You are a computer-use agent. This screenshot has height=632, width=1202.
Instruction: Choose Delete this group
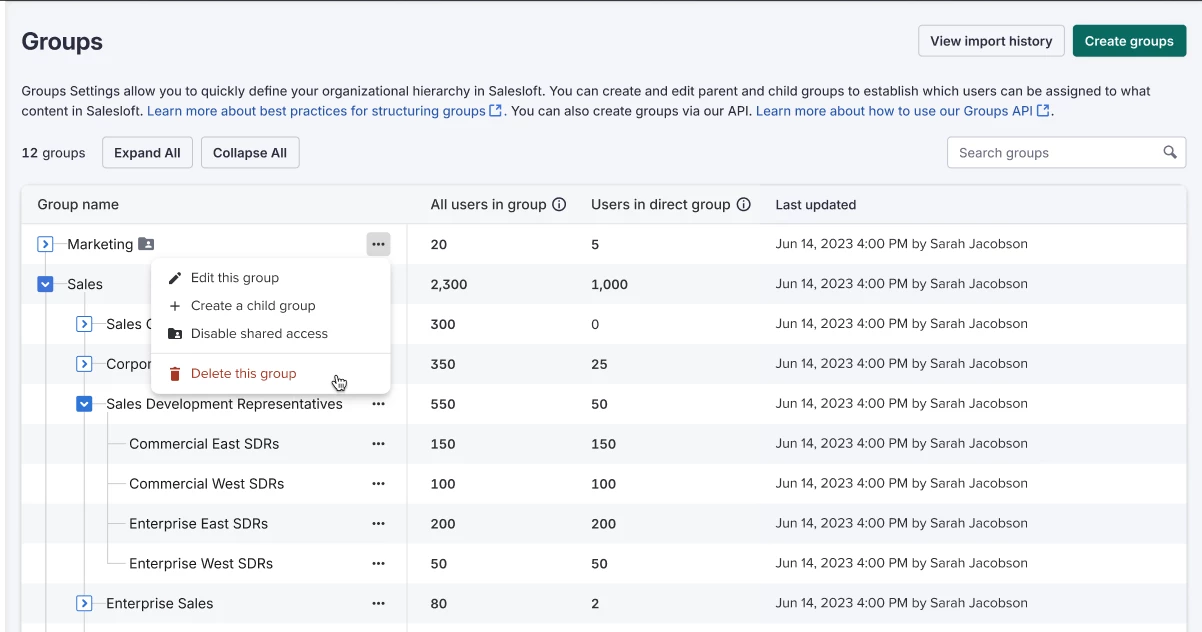click(243, 374)
